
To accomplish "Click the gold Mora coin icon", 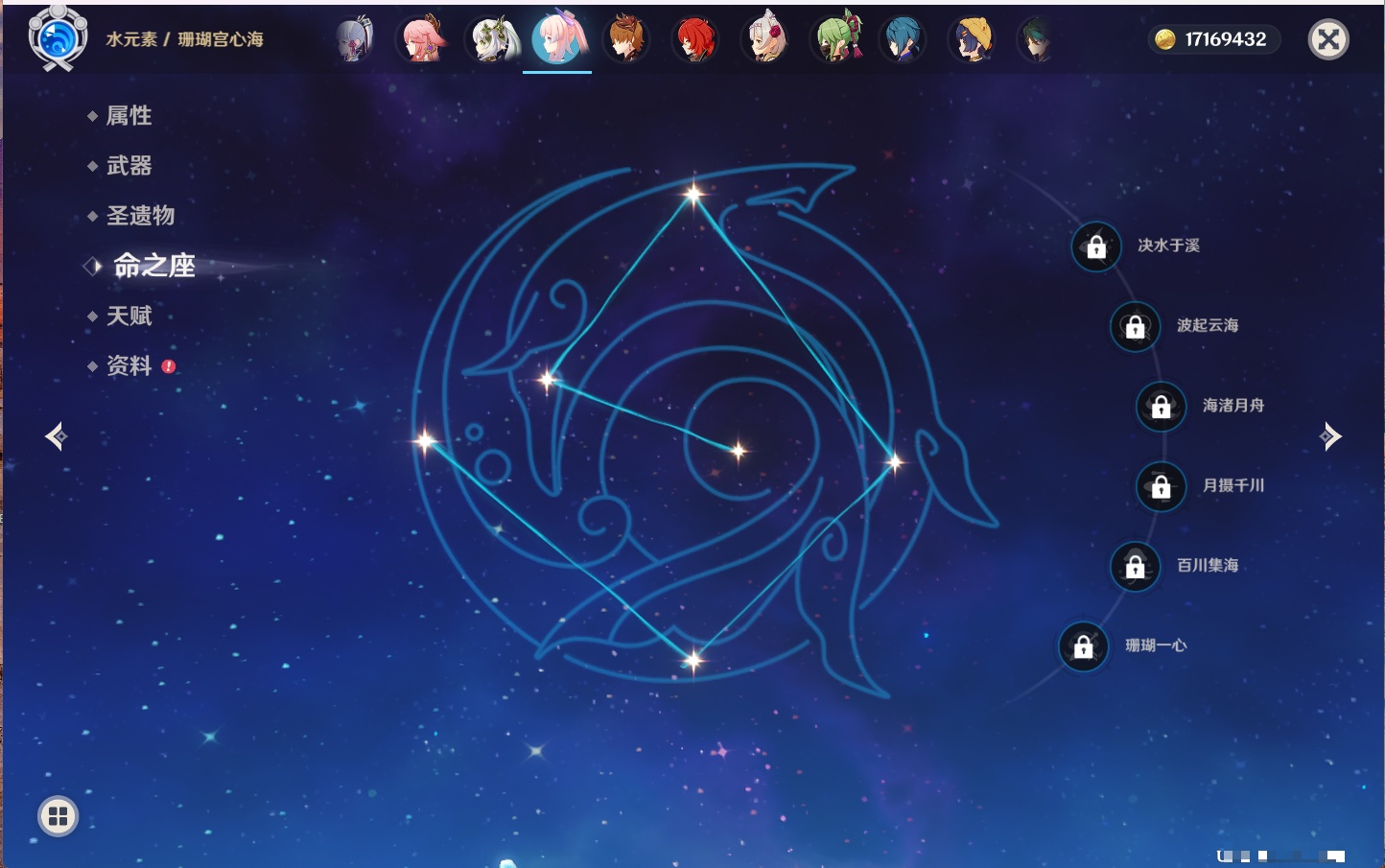I will (1165, 39).
